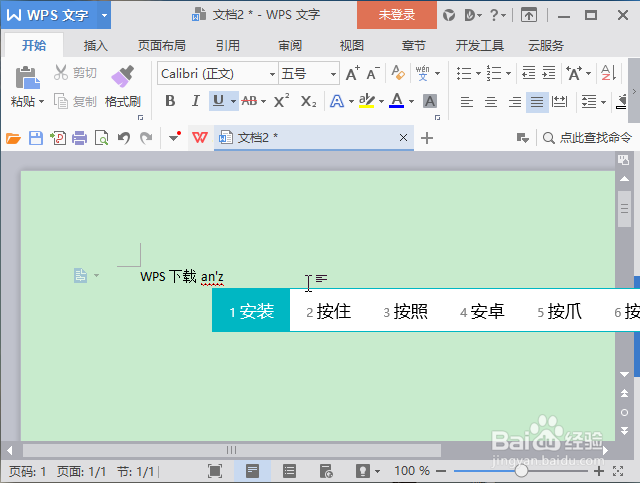Print document with printer icon

coord(80,138)
